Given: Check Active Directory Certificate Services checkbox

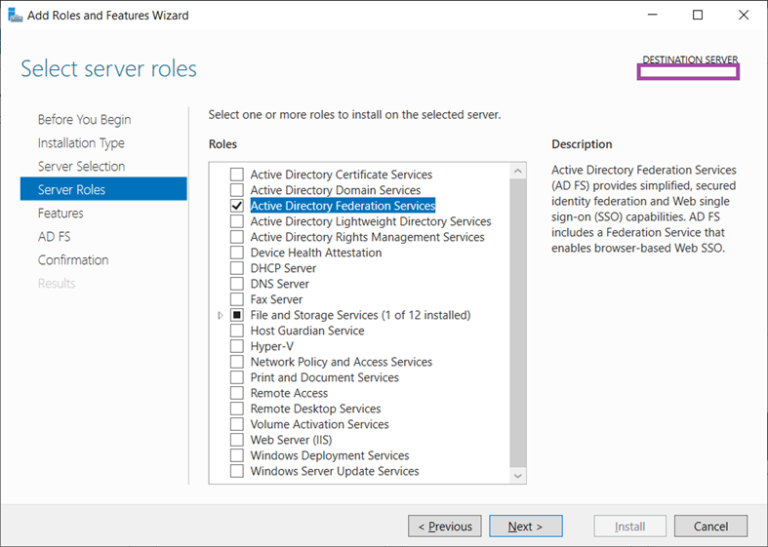Looking at the screenshot, I should pos(237,174).
